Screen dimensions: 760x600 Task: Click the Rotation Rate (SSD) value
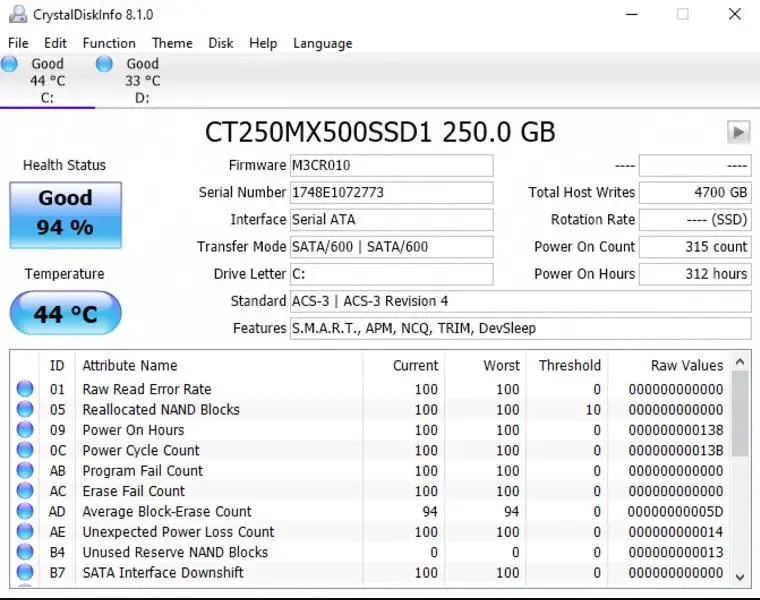coord(695,220)
